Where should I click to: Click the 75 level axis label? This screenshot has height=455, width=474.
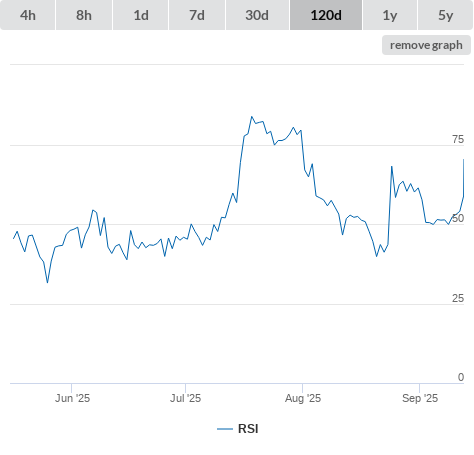pos(458,139)
